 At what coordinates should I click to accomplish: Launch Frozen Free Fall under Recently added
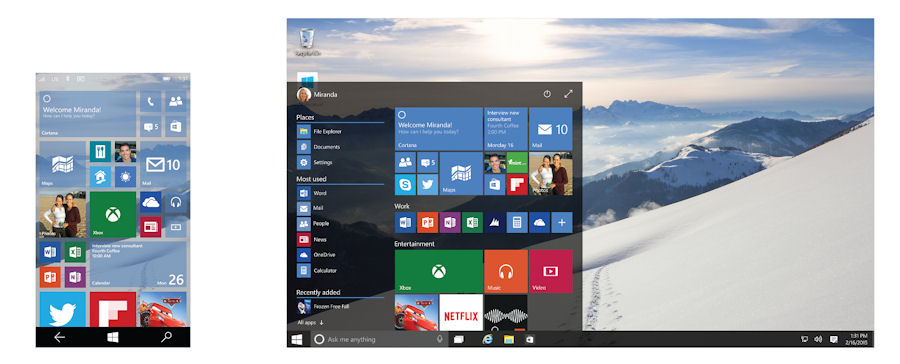(340, 307)
